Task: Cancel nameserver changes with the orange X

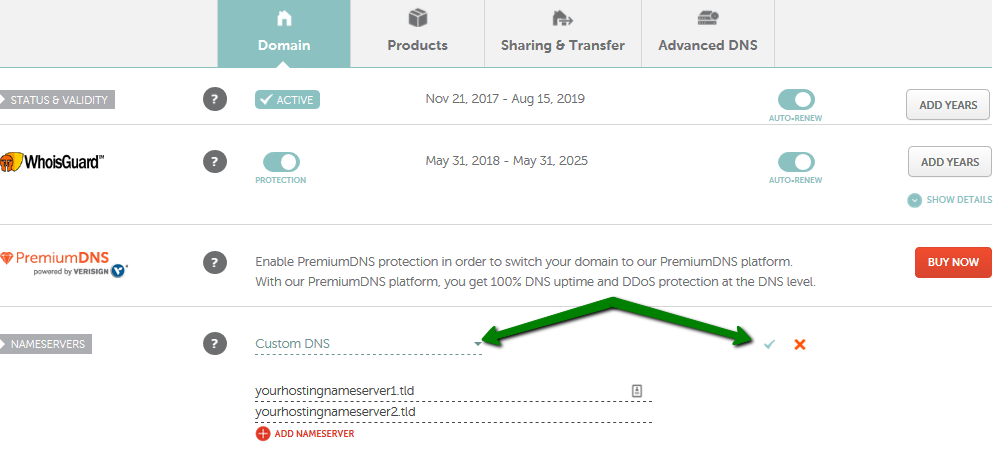Action: (x=800, y=345)
